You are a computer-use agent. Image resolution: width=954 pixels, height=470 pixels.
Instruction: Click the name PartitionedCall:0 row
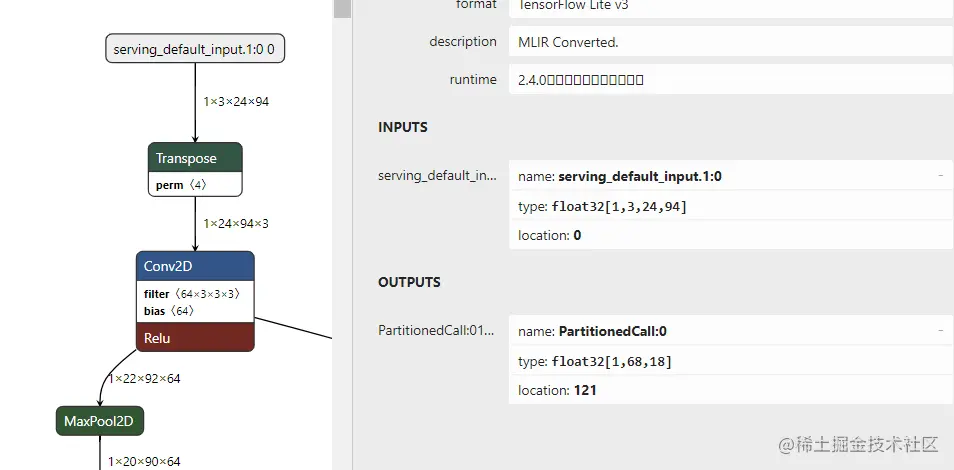pyautogui.click(x=731, y=331)
